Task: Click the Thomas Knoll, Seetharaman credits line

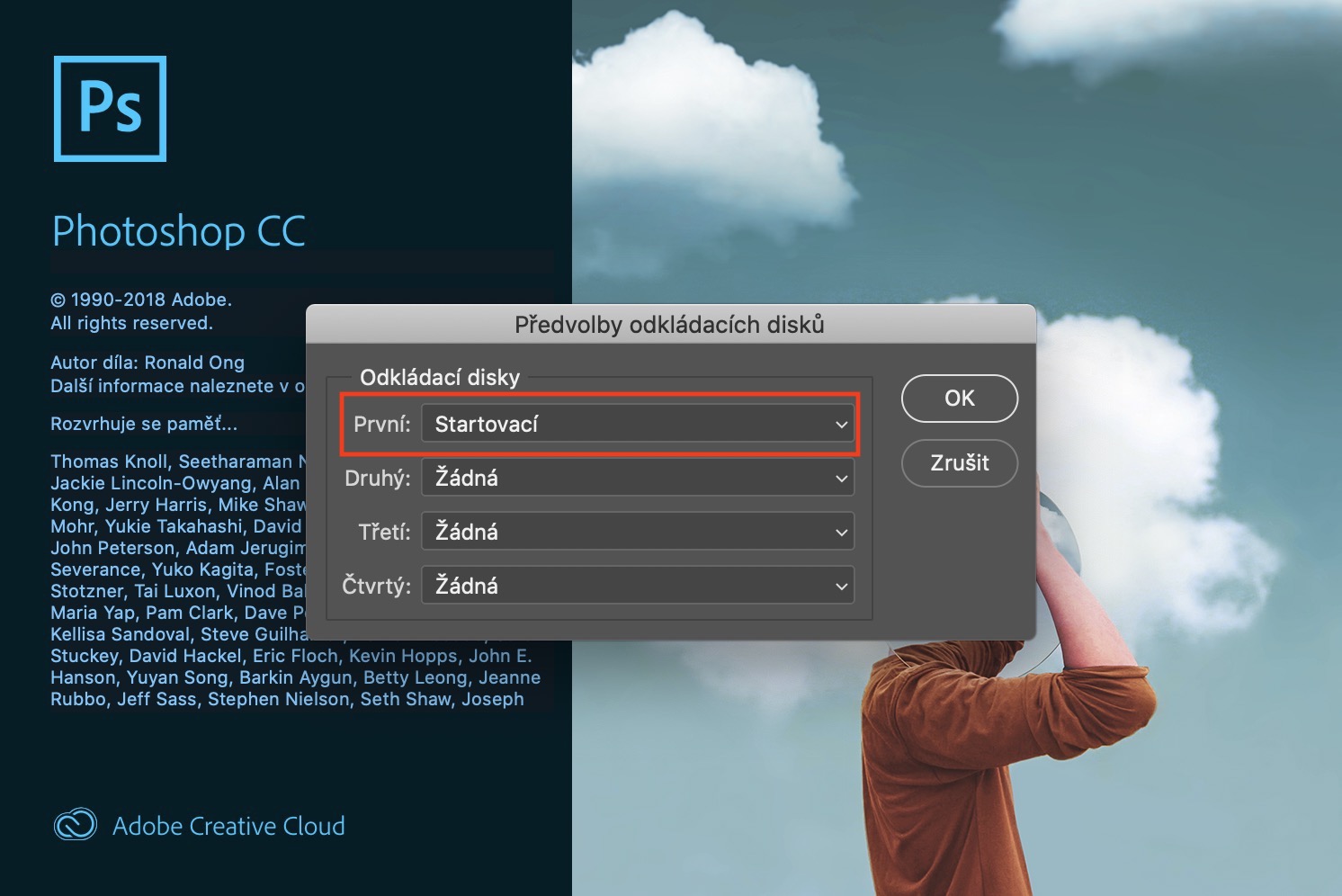Action: coord(178,461)
